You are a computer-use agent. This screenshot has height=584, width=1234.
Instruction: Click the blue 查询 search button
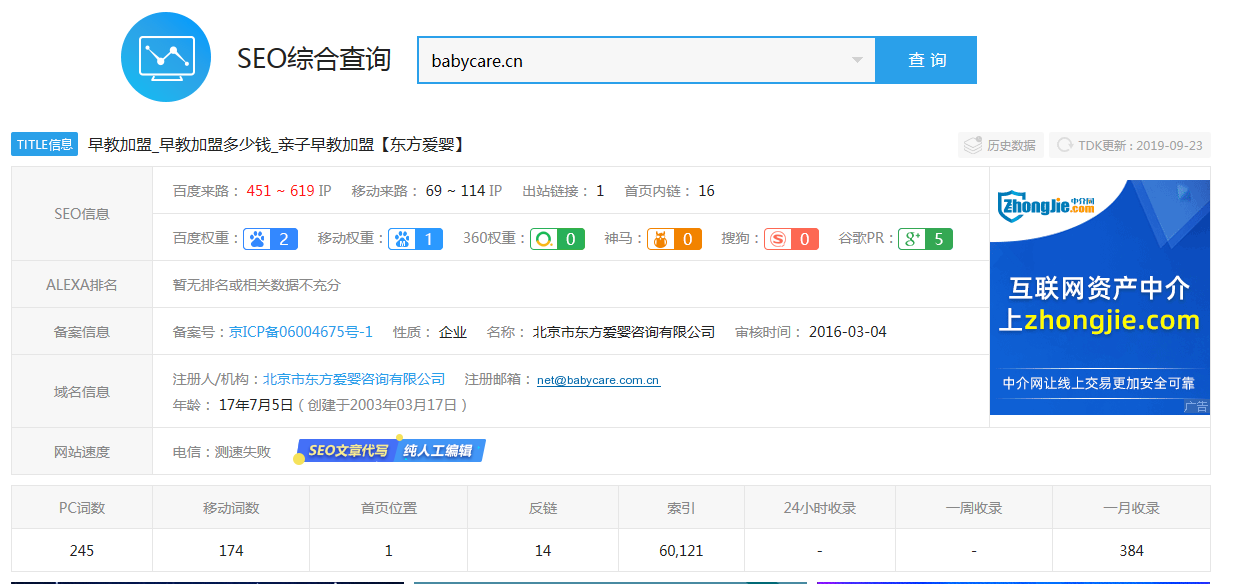(926, 60)
